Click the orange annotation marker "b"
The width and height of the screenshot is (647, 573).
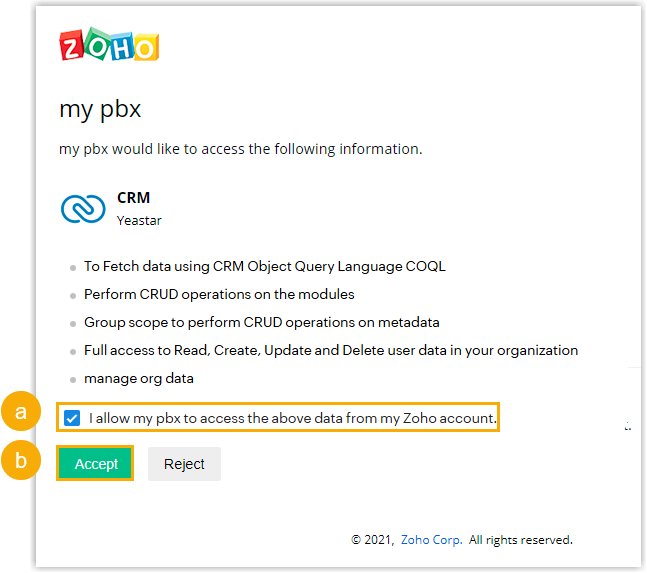(19, 463)
